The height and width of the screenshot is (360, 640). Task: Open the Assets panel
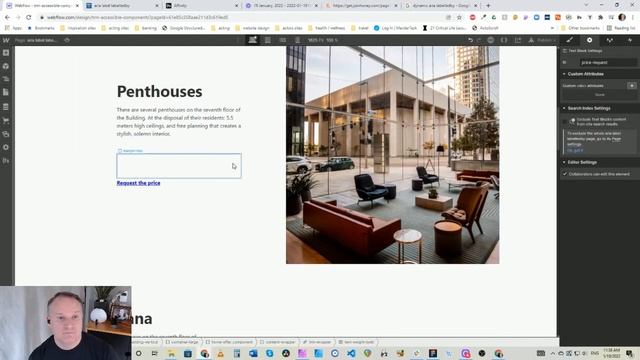[x=6, y=134]
